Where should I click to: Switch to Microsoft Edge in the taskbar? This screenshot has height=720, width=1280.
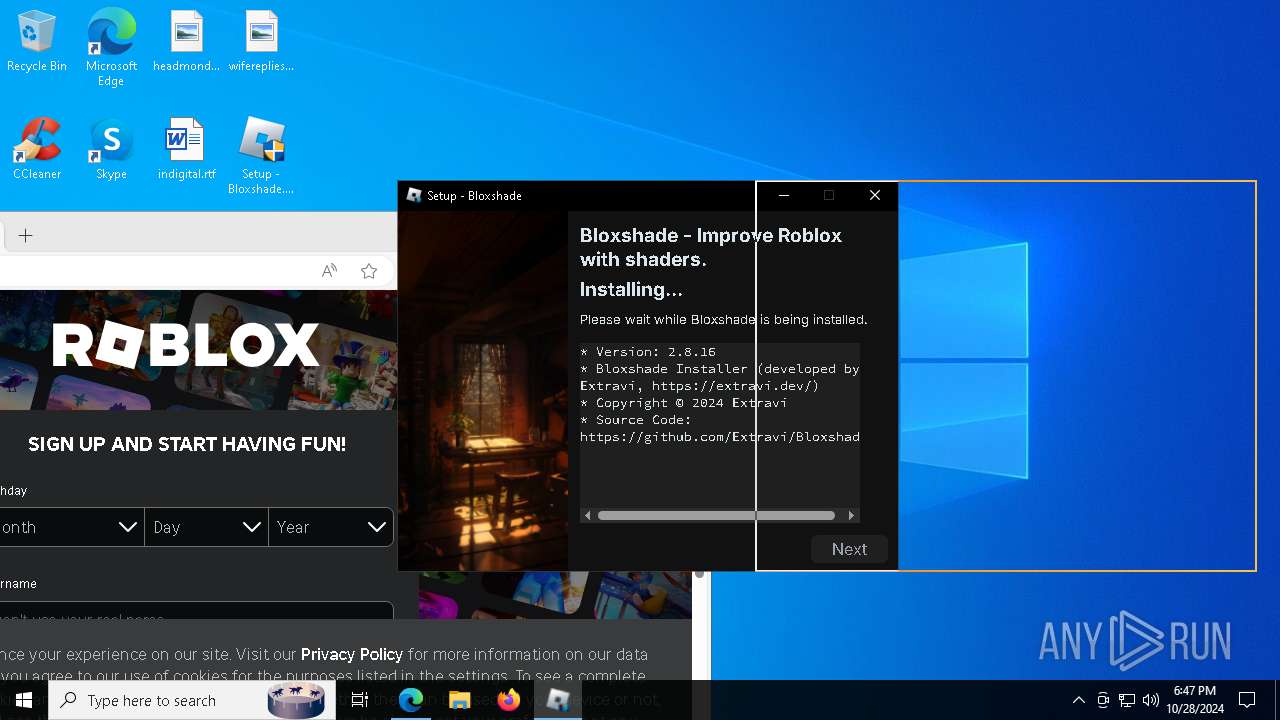pos(411,700)
